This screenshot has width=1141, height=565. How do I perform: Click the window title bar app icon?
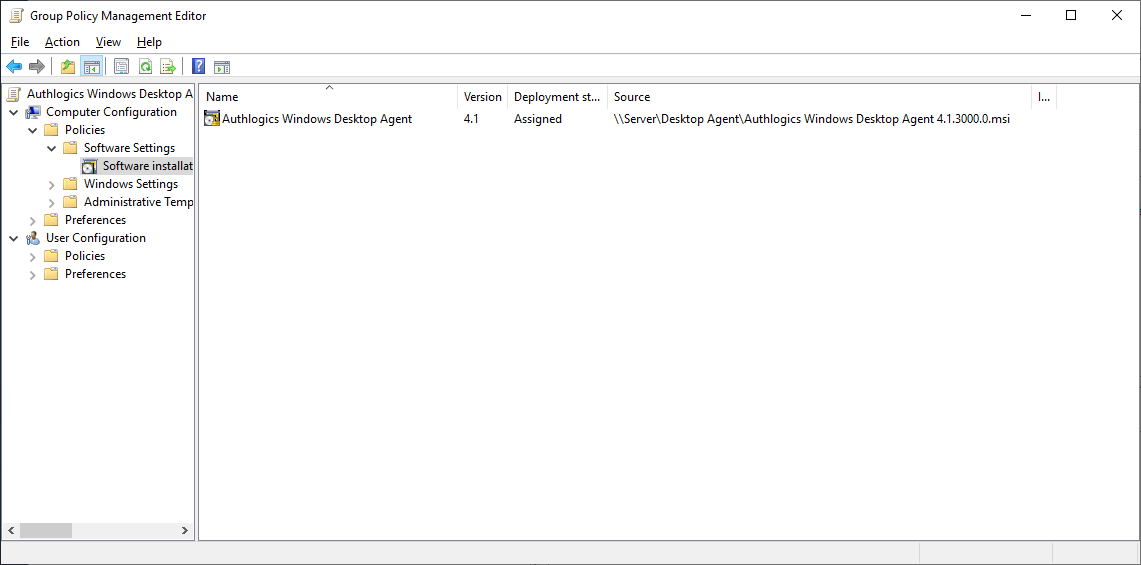point(16,15)
